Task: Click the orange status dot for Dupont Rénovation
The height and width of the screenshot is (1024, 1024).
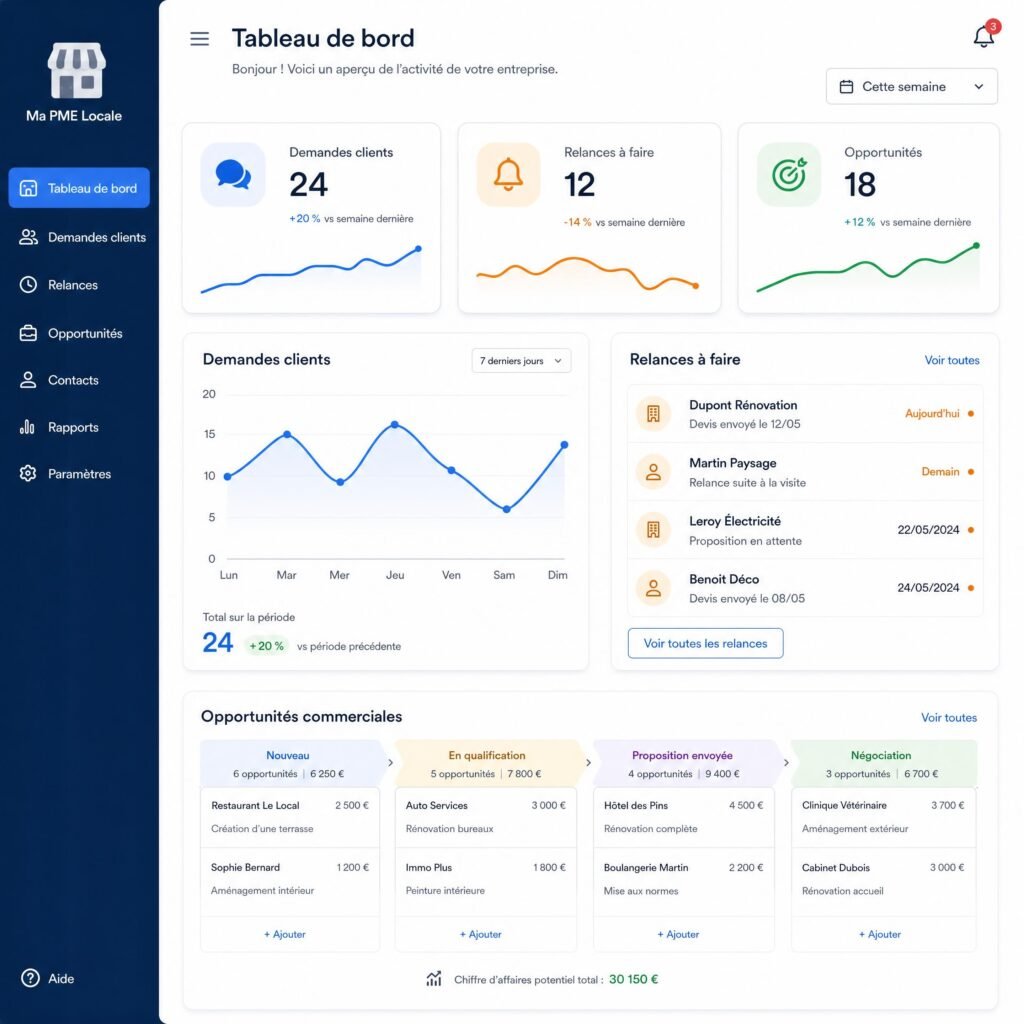Action: click(x=971, y=413)
